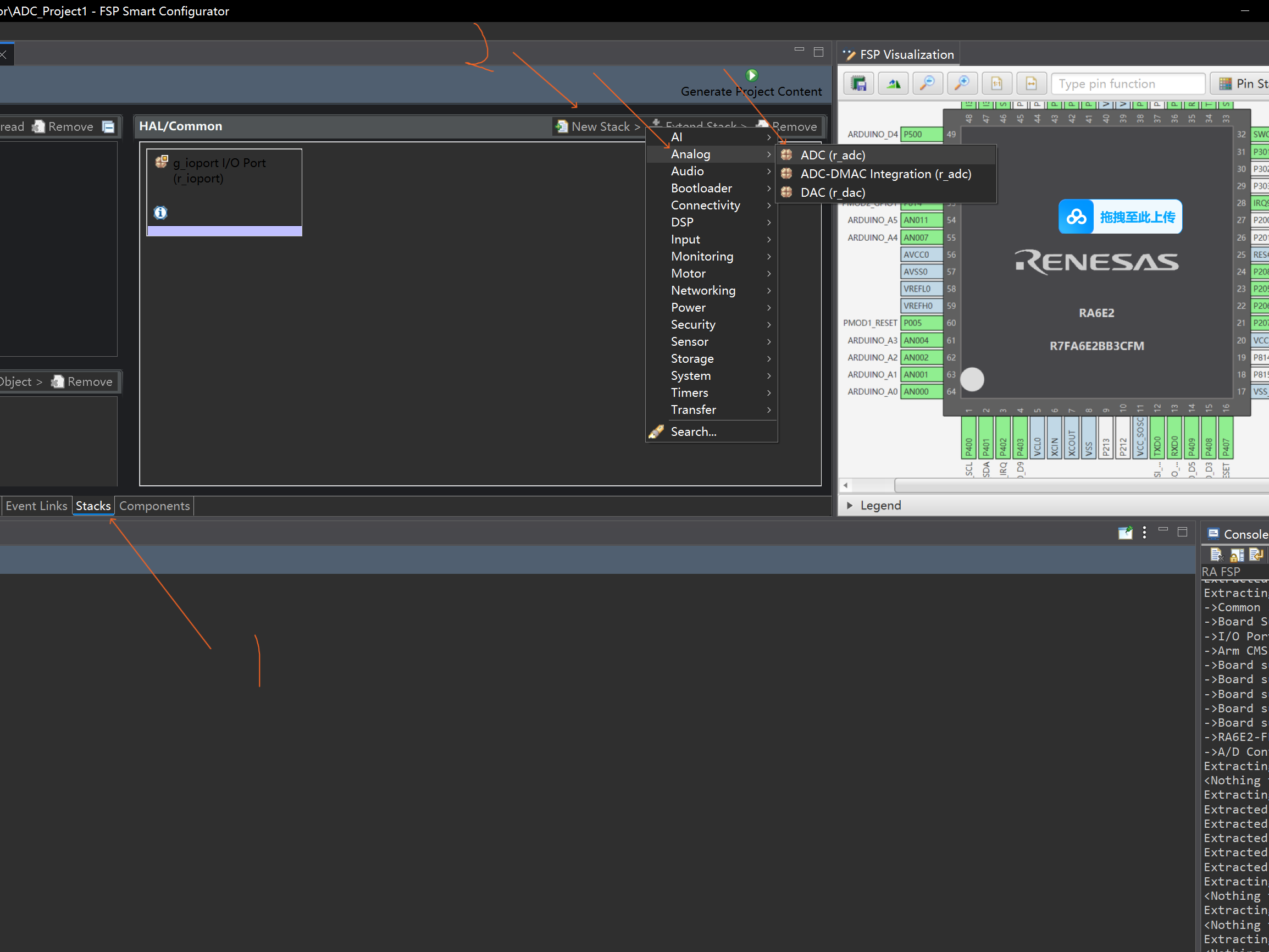
Task: Click the Remove button in the HAL/Common header
Action: [x=787, y=127]
